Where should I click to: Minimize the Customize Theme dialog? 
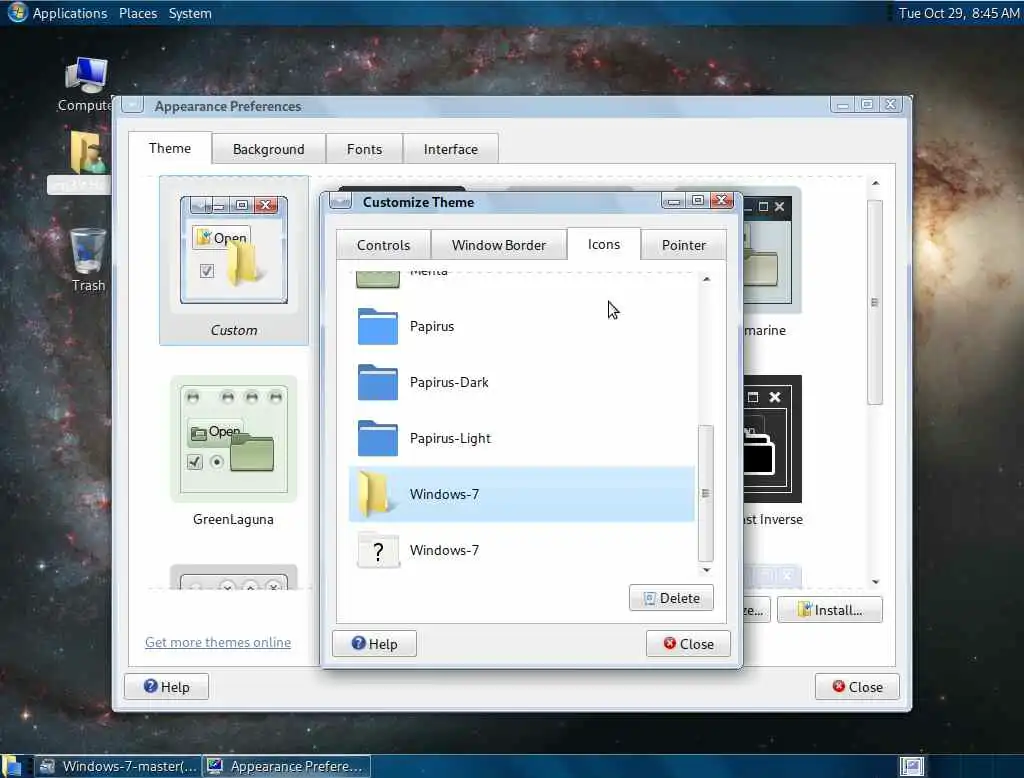(673, 201)
